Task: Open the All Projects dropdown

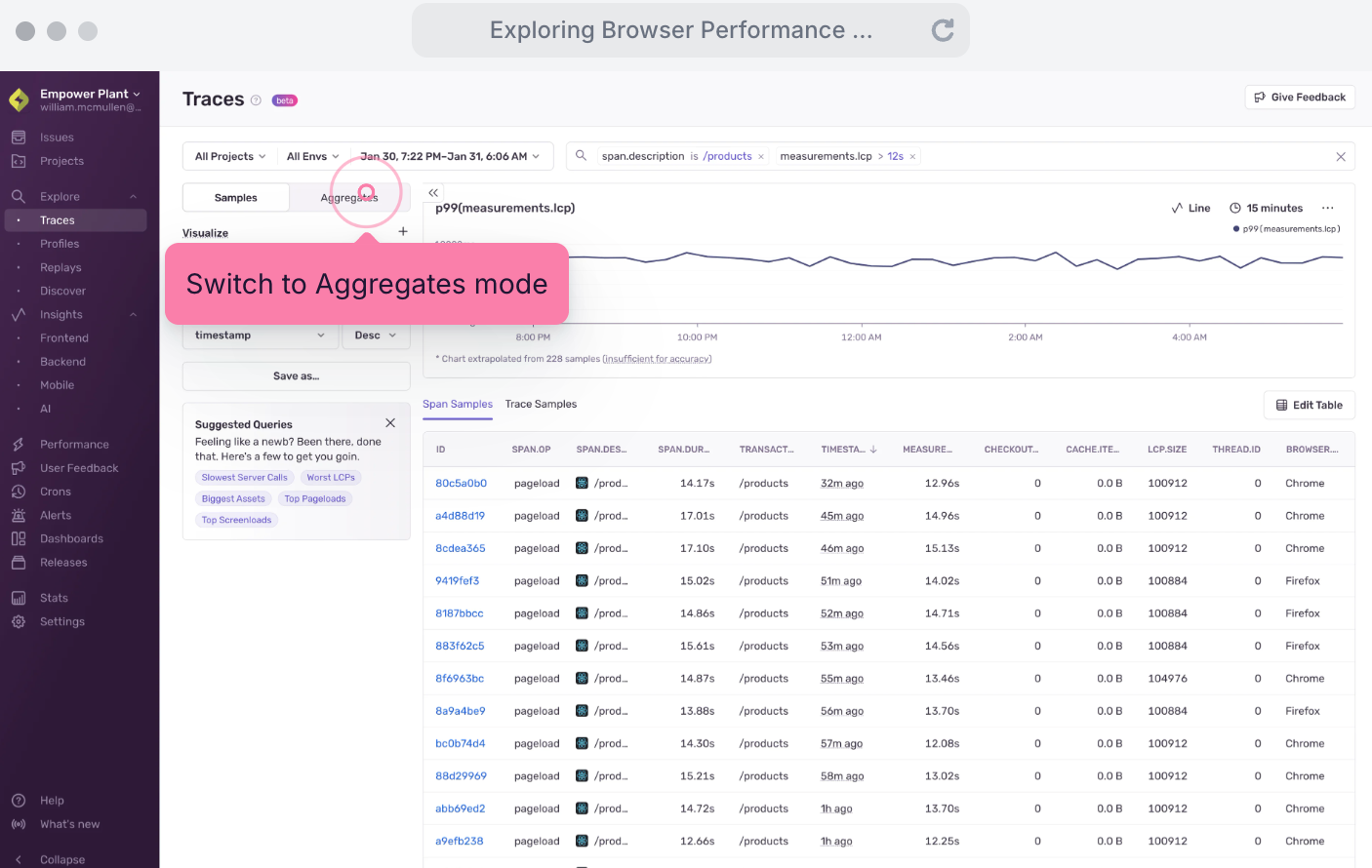Action: tap(230, 156)
